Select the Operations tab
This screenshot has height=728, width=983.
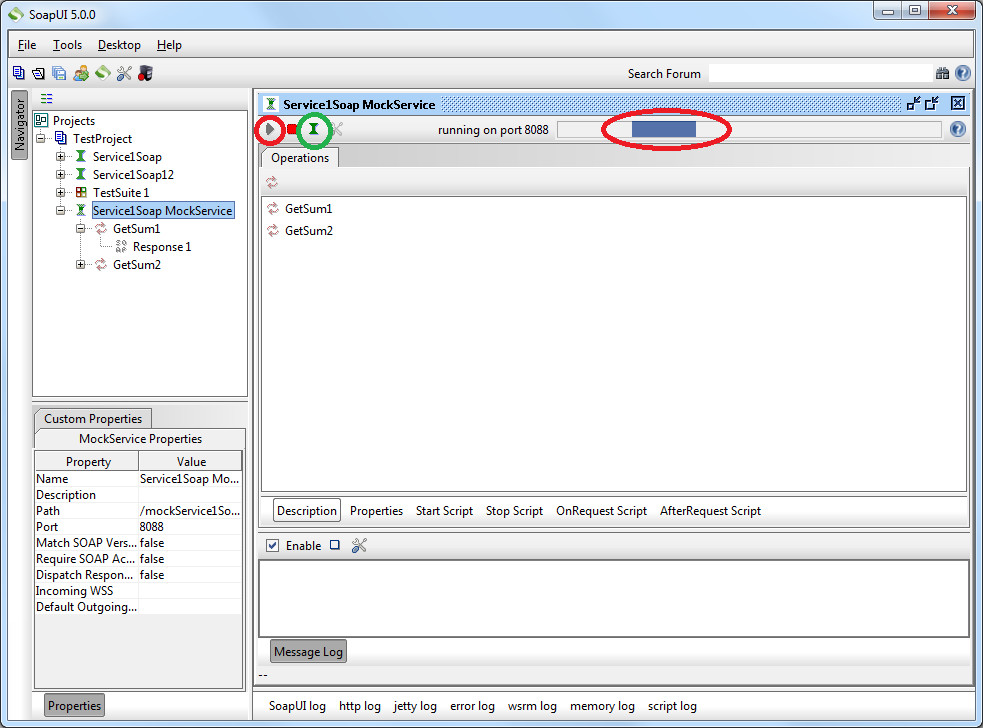click(x=300, y=157)
